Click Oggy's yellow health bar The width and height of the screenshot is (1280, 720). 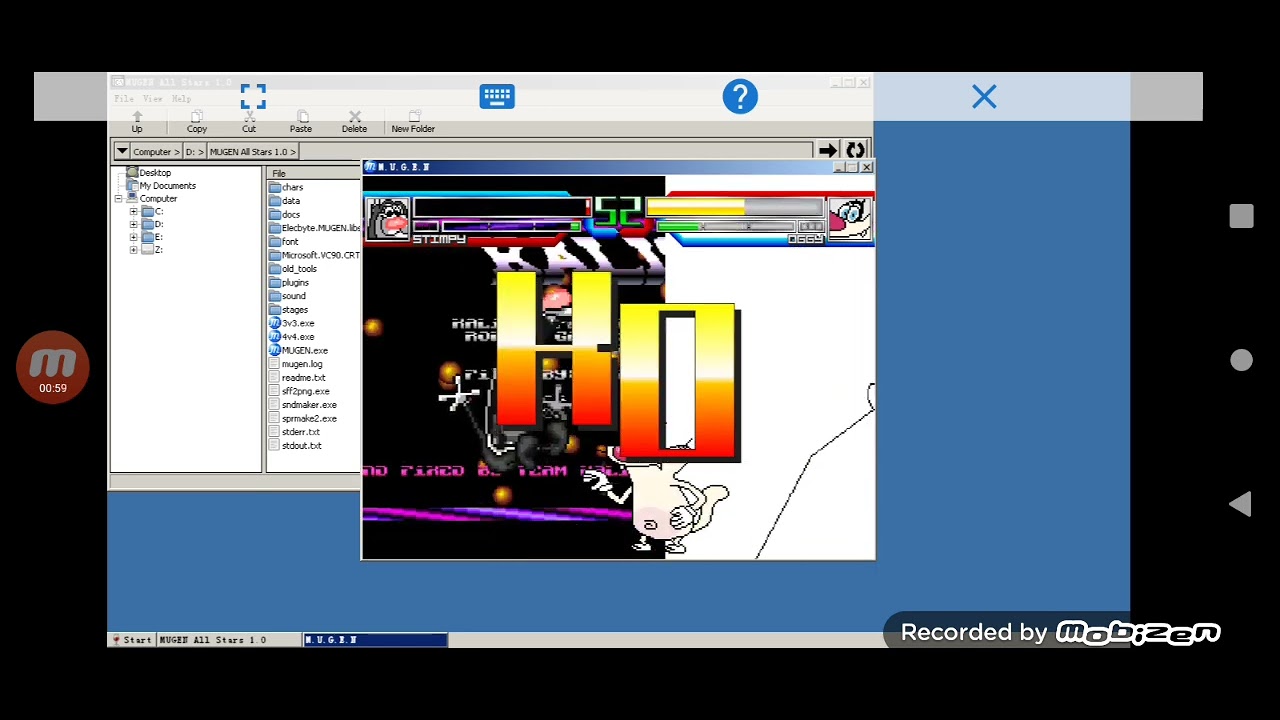(x=735, y=207)
